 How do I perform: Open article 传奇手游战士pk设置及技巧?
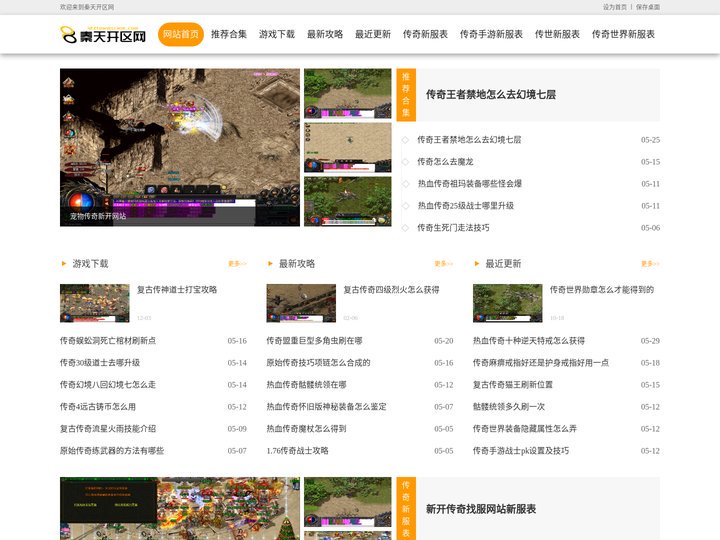[x=521, y=451]
